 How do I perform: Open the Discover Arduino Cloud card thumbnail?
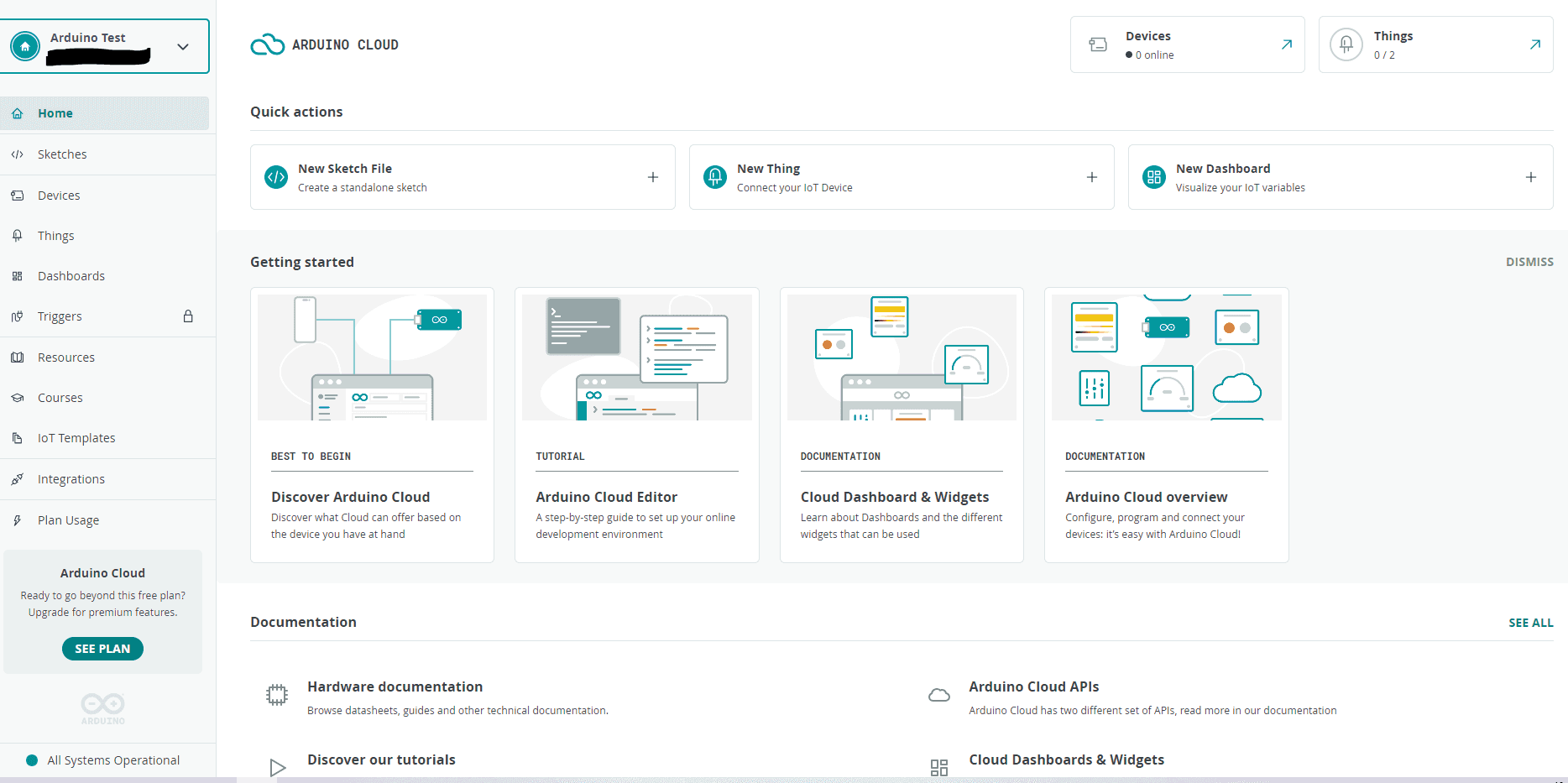coord(372,358)
